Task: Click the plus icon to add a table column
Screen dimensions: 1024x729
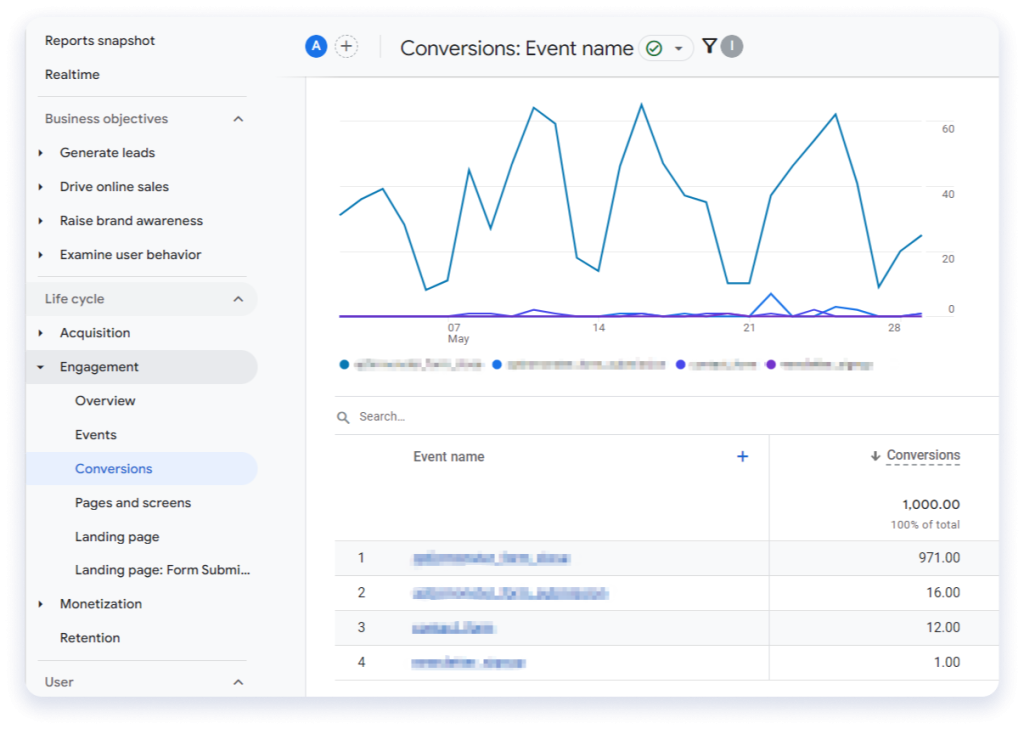Action: click(x=743, y=456)
